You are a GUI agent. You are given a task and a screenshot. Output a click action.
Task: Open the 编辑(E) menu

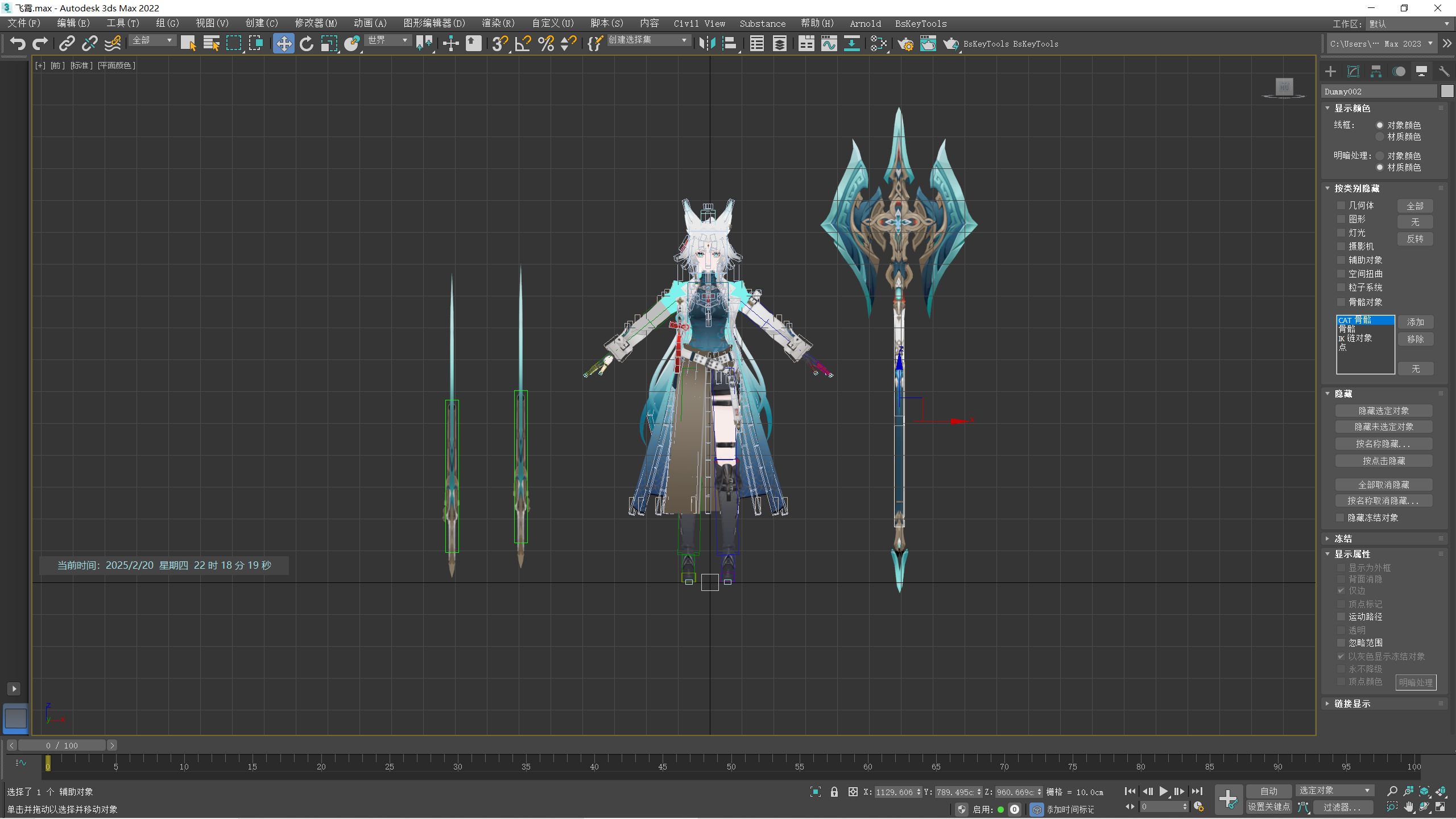(73, 23)
